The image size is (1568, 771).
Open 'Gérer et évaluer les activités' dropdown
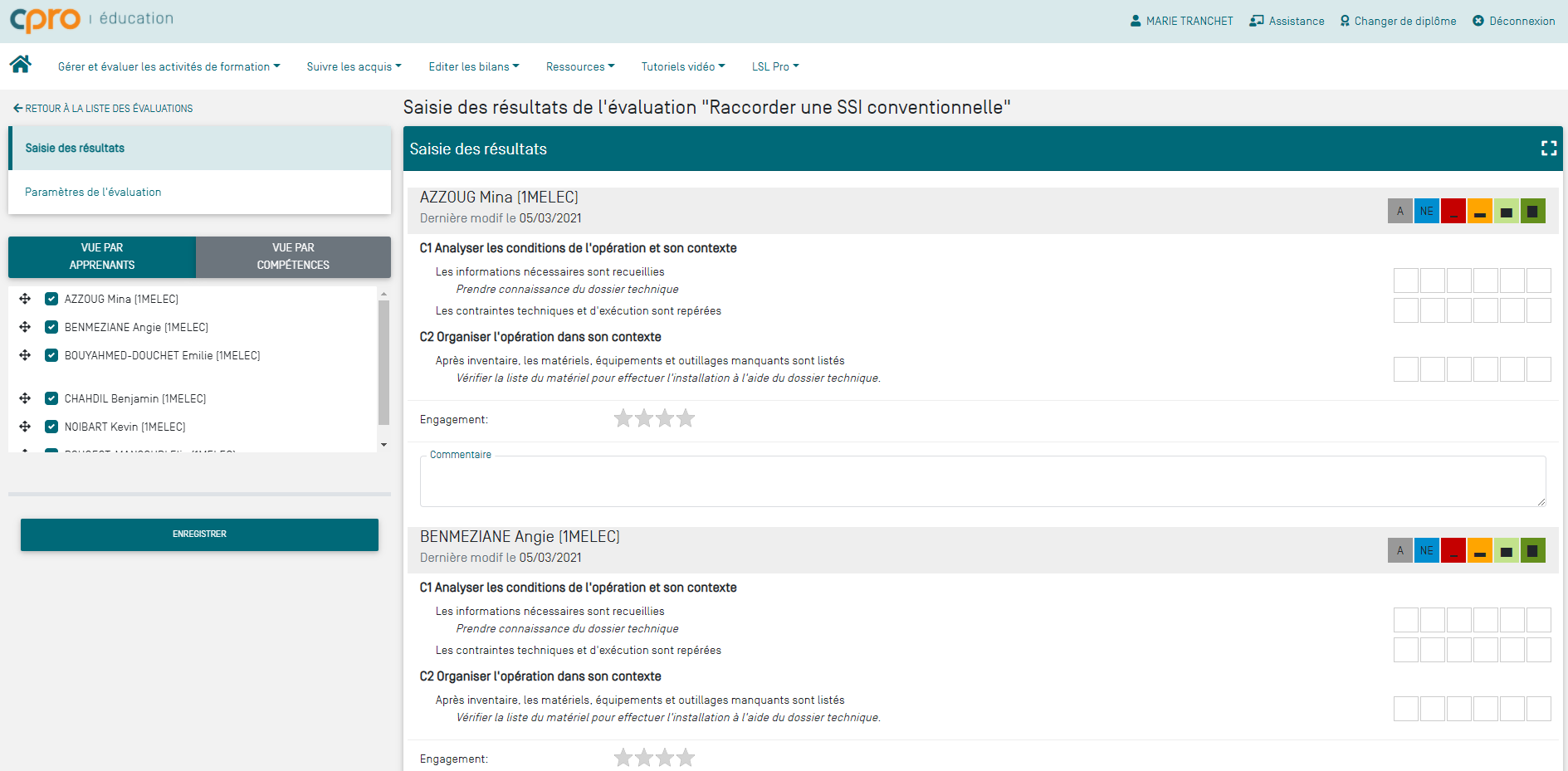pos(169,66)
